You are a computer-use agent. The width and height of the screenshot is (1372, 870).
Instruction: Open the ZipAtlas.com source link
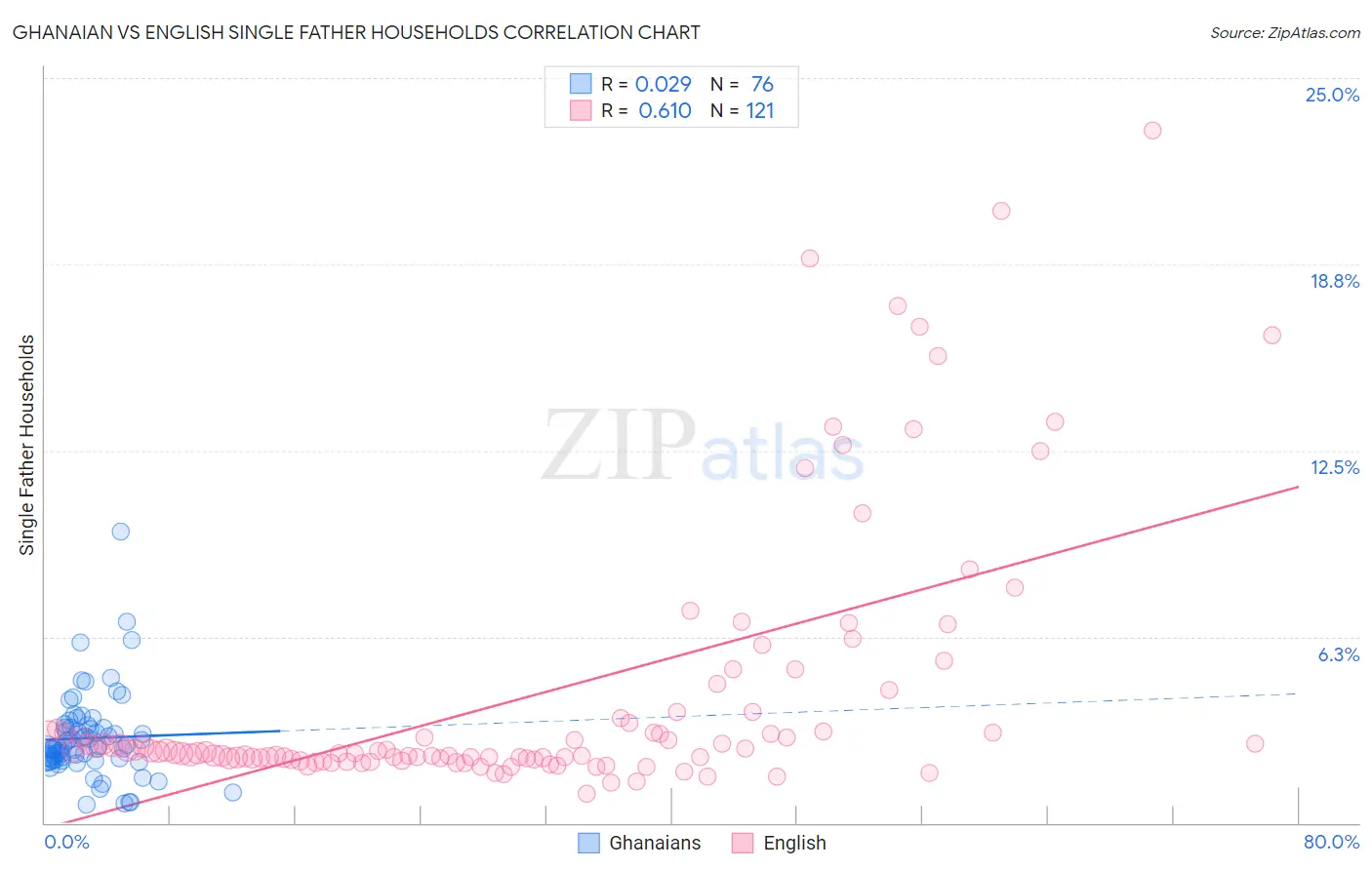point(1285,32)
